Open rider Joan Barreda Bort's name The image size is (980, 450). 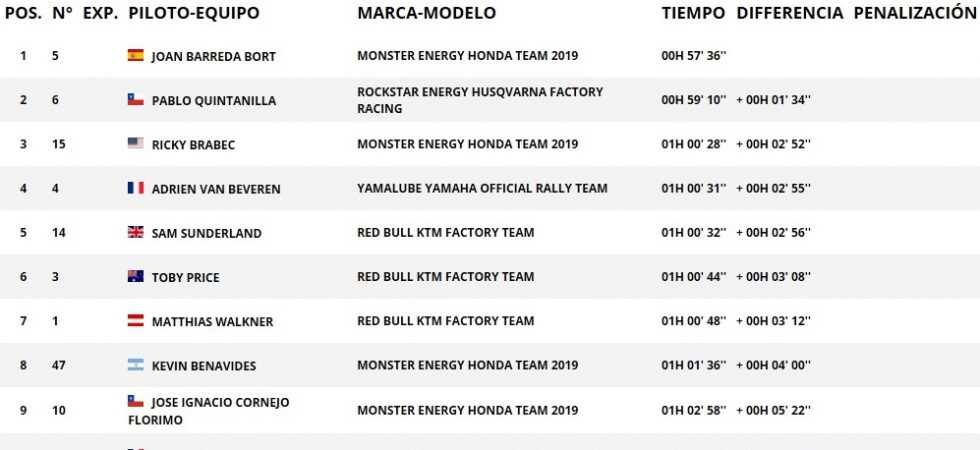tap(213, 57)
